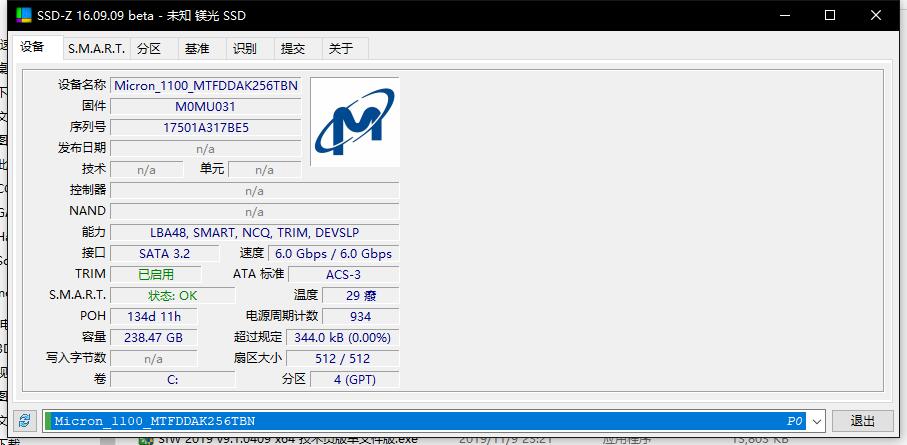Click capacity value 238.47 GB
The image size is (907, 445).
click(x=154, y=337)
